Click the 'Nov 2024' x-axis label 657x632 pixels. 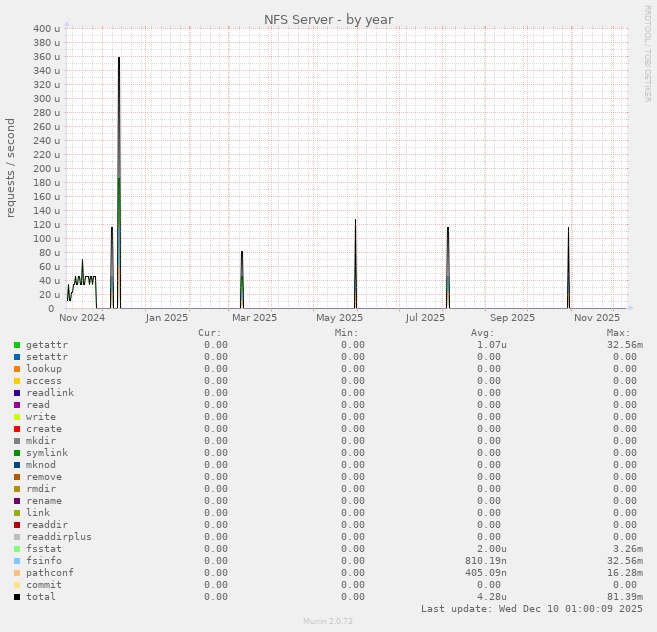pos(82,318)
